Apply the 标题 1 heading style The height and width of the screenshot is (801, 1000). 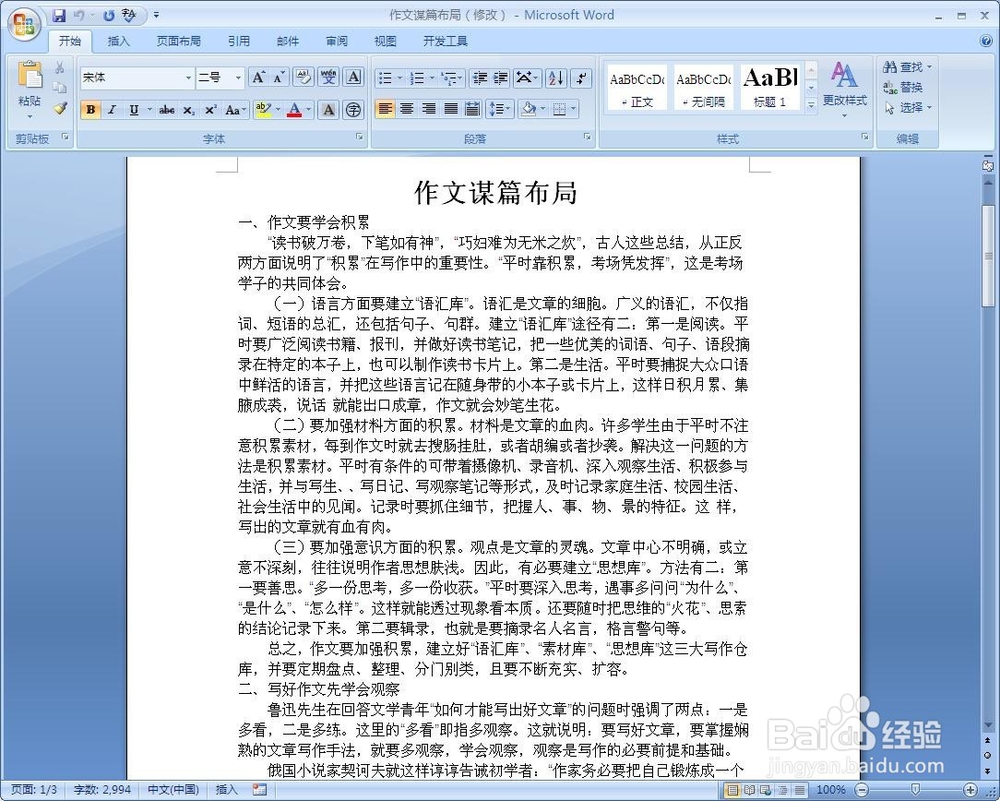click(770, 87)
